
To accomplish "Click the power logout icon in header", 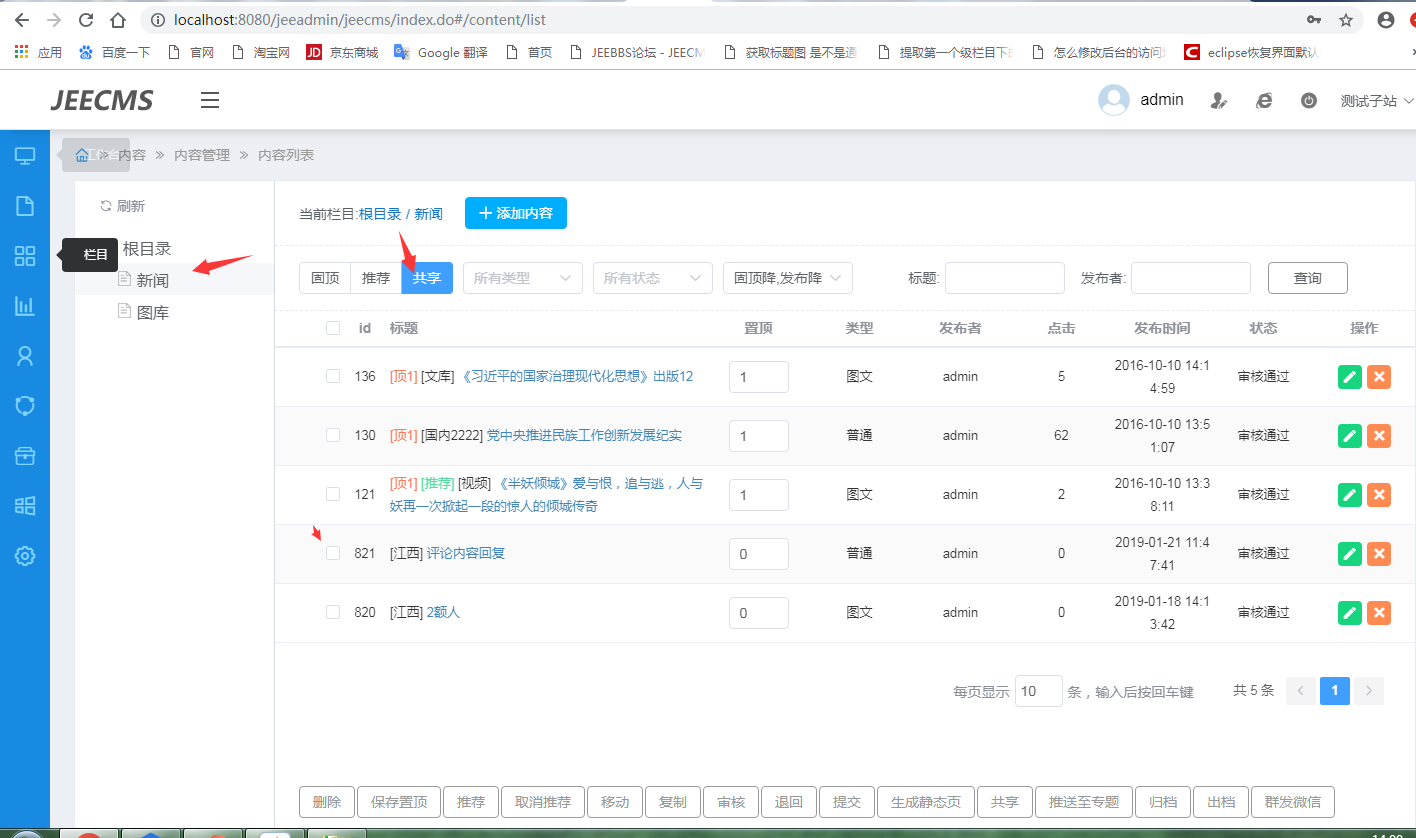I will pos(1308,101).
